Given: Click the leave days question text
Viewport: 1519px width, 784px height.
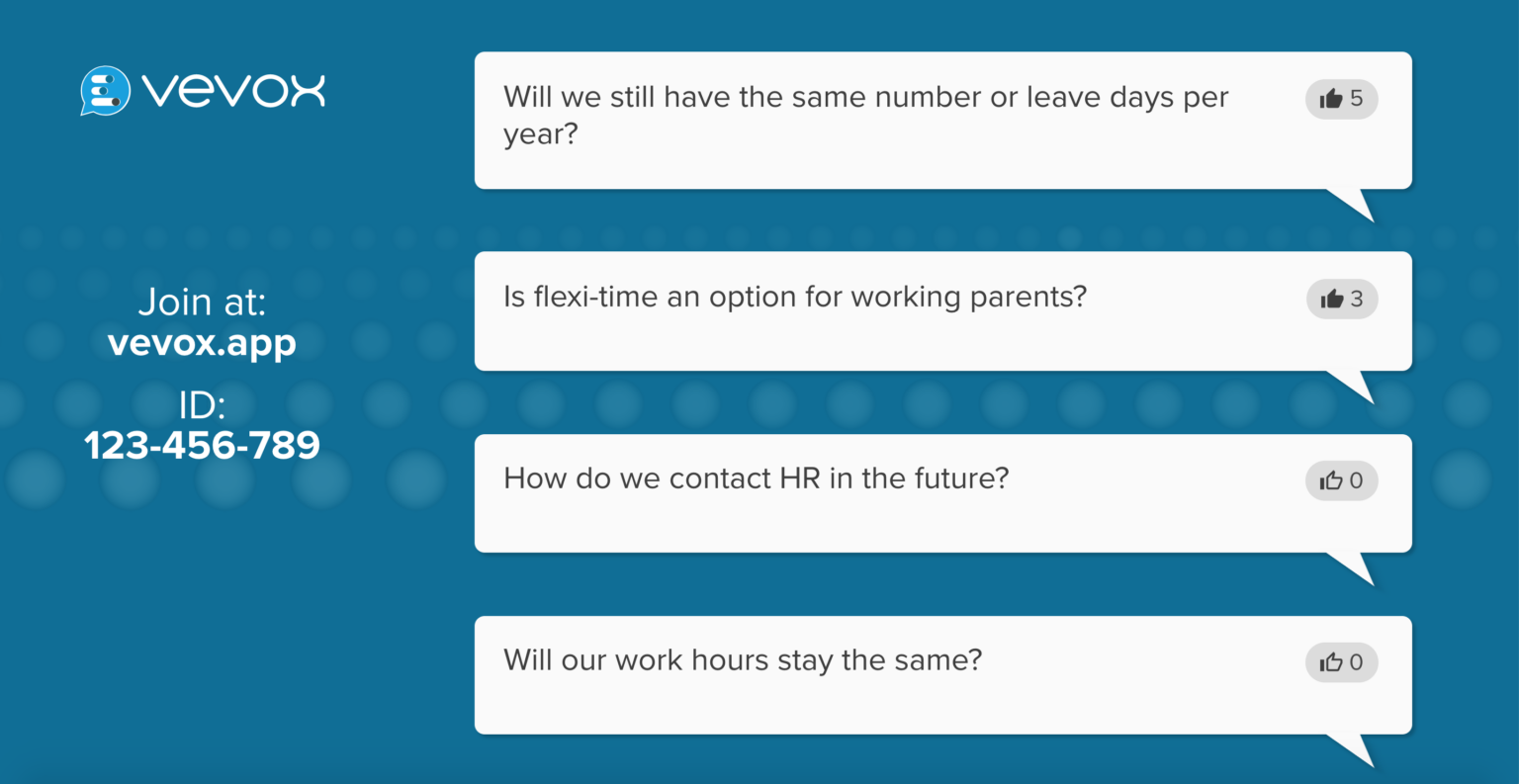Looking at the screenshot, I should 866,115.
